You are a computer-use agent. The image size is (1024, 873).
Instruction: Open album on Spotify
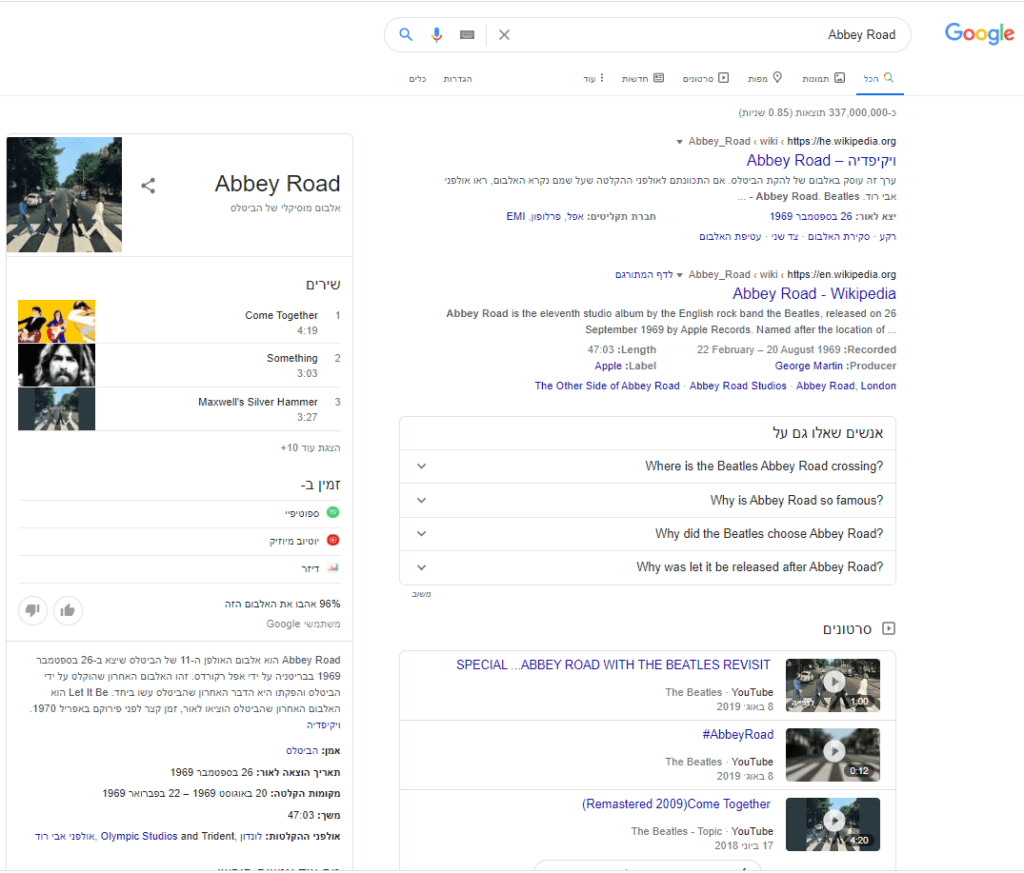(180, 513)
